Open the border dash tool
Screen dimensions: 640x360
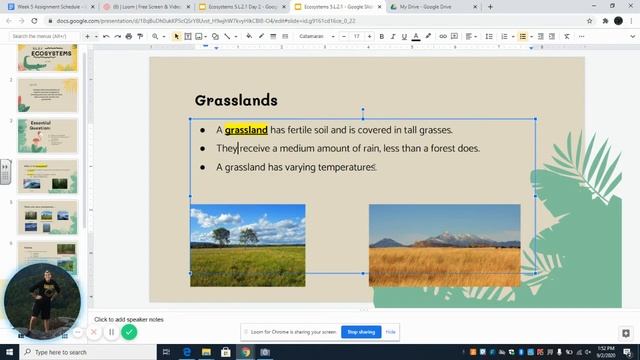click(x=285, y=36)
